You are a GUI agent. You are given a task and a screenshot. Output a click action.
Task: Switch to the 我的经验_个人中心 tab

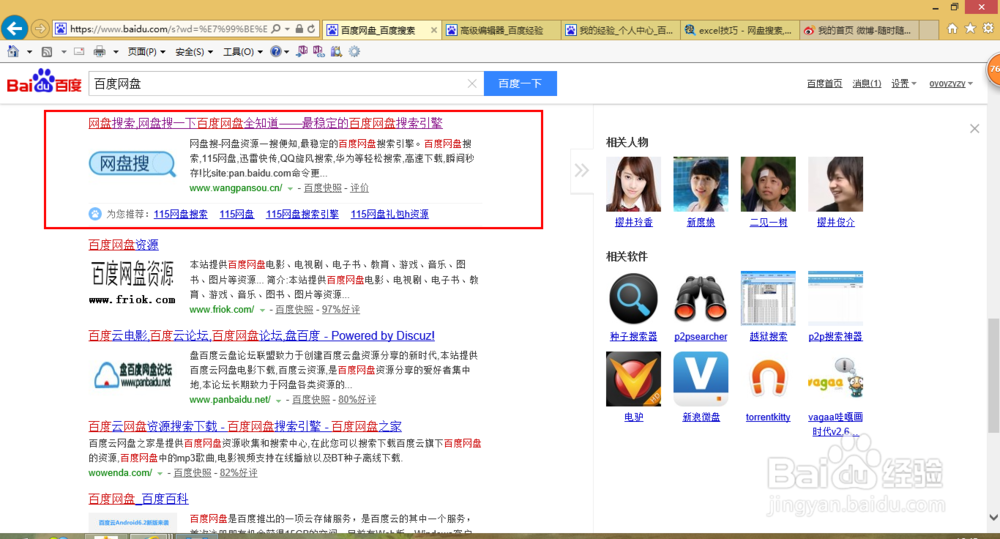pos(620,30)
